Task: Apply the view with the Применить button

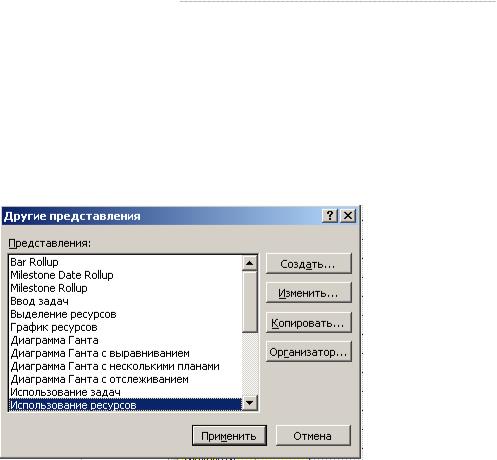Action: click(x=229, y=436)
